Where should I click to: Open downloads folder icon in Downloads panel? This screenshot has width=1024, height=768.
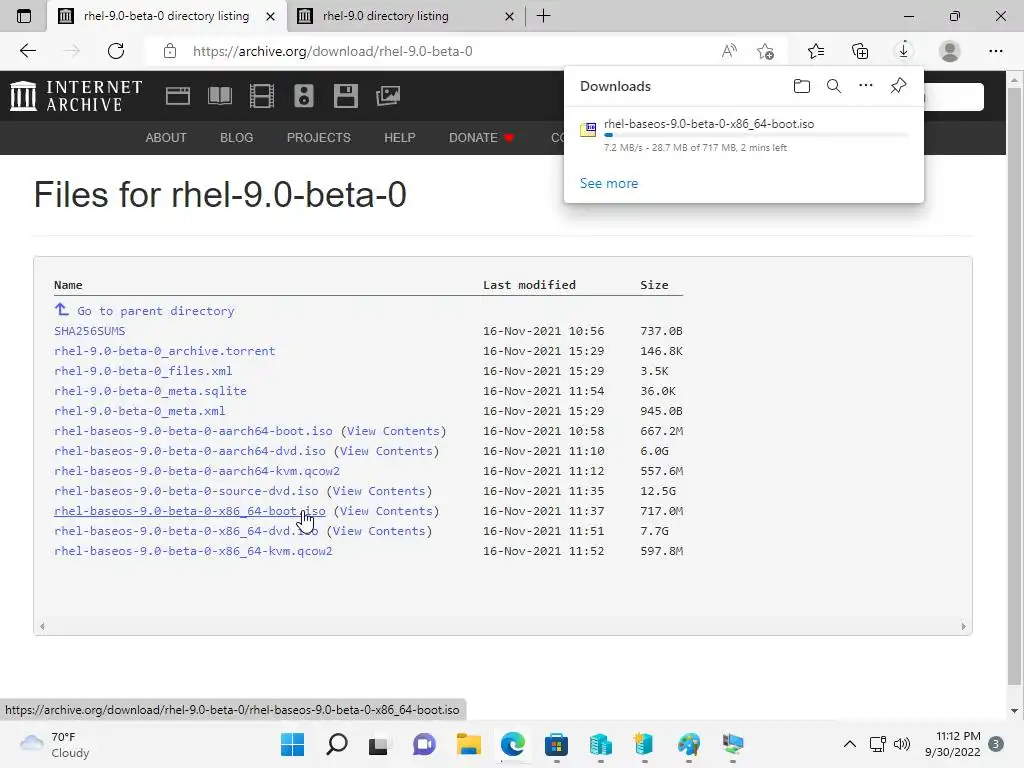click(x=802, y=86)
